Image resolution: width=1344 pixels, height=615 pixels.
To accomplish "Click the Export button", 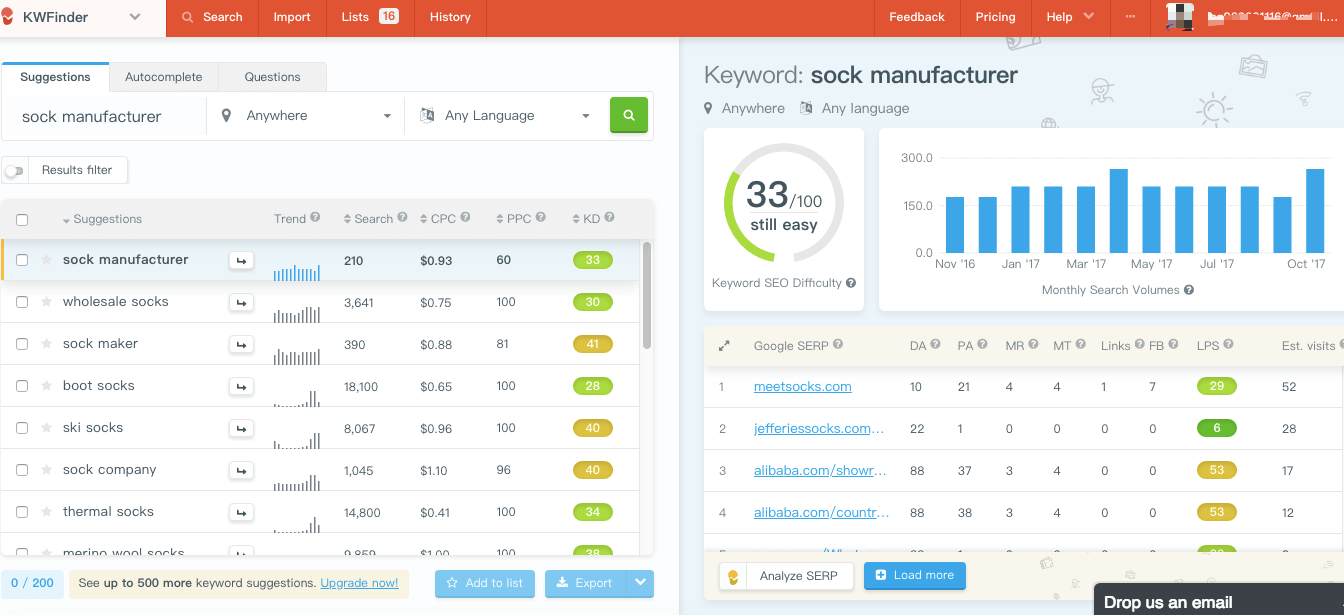I will pos(586,583).
